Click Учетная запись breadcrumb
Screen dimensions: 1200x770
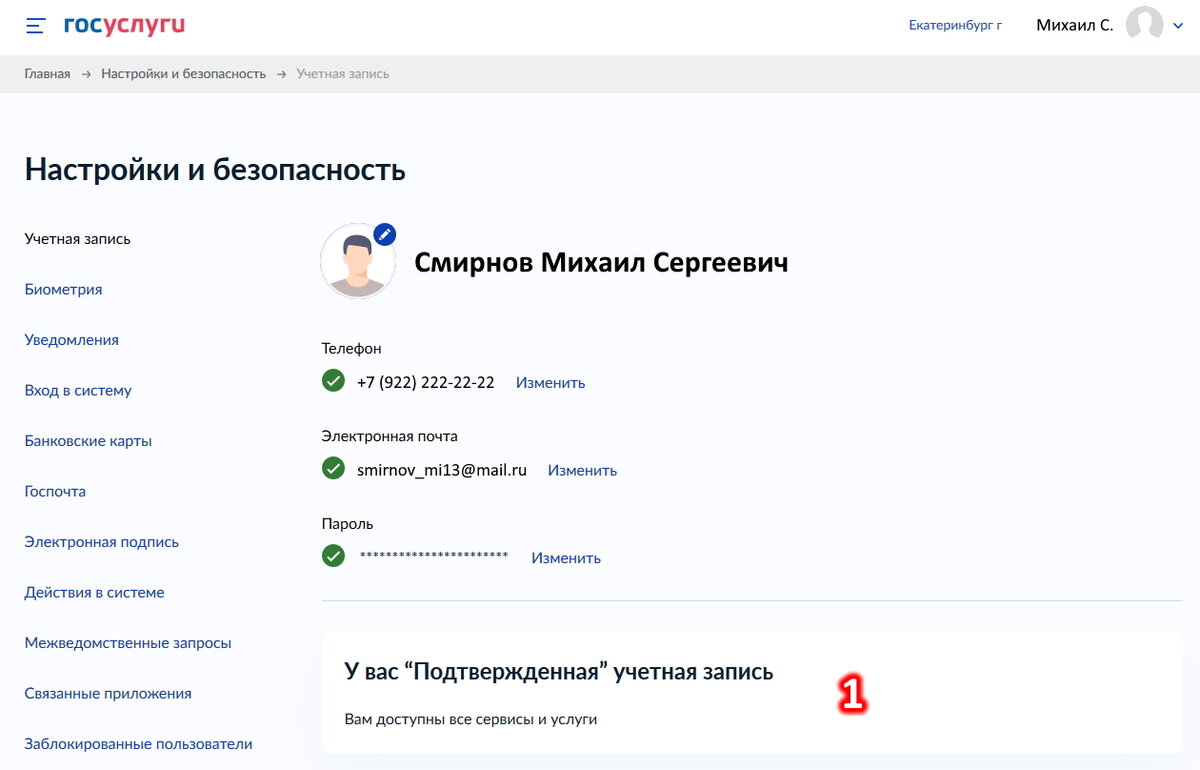coord(343,74)
